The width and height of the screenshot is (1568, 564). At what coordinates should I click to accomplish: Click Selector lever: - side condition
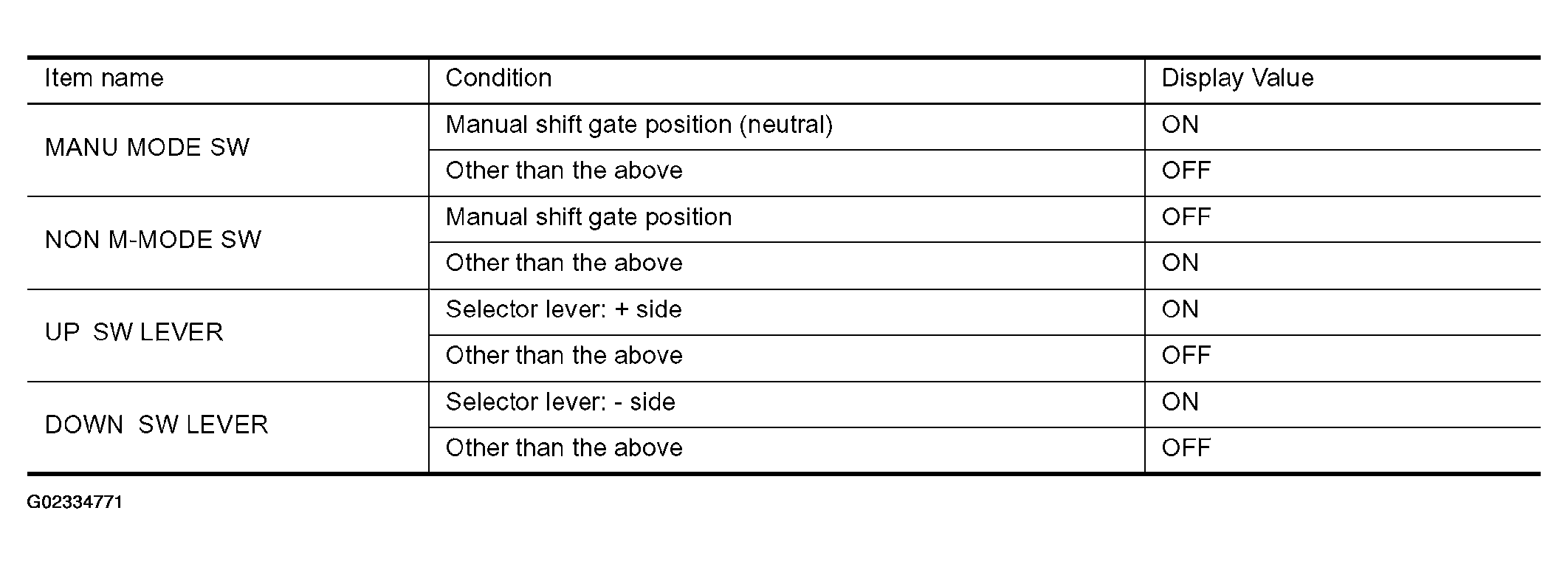pyautogui.click(x=560, y=402)
